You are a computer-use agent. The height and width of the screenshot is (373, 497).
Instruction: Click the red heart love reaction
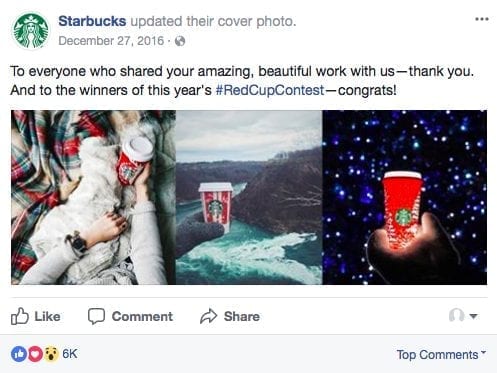pyautogui.click(x=35, y=354)
